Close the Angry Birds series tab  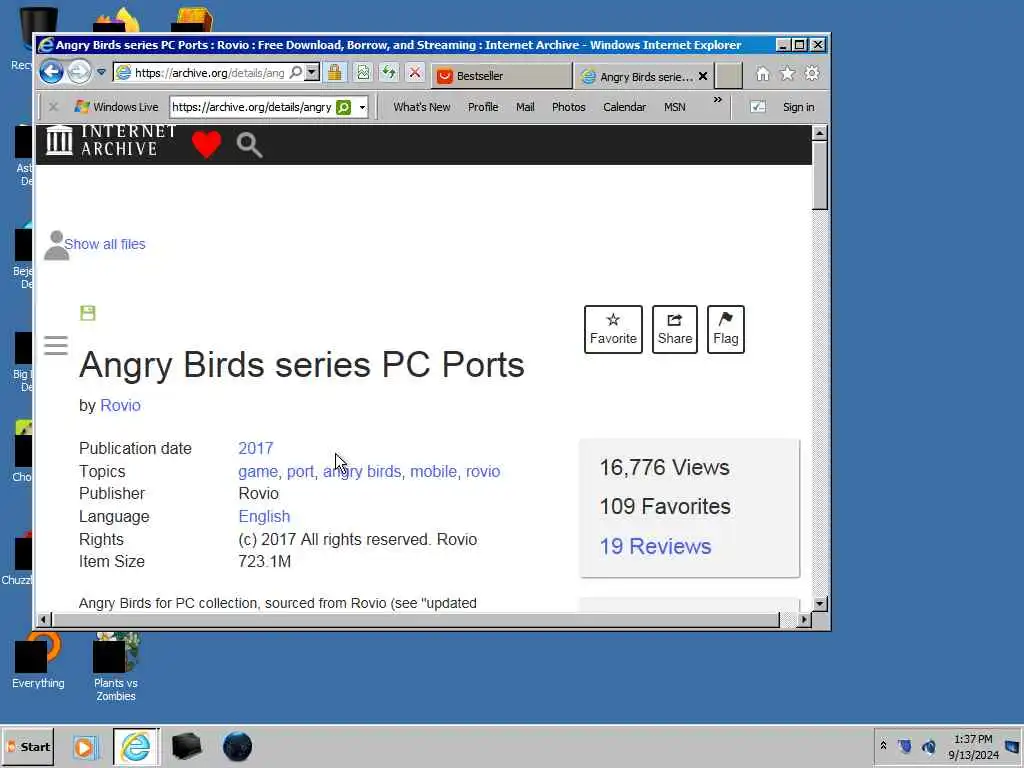(703, 76)
